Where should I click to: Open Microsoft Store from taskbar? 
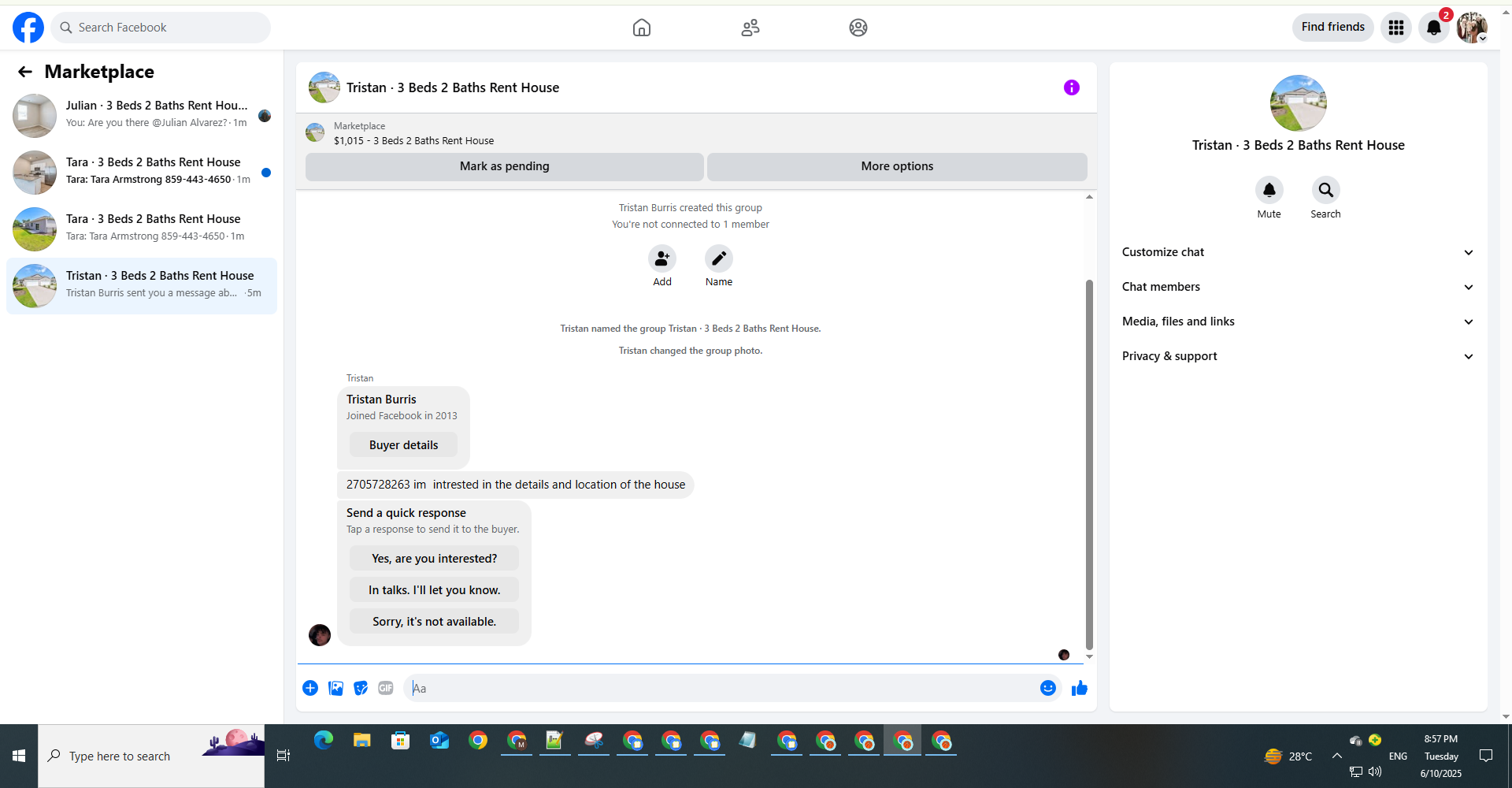(x=401, y=741)
